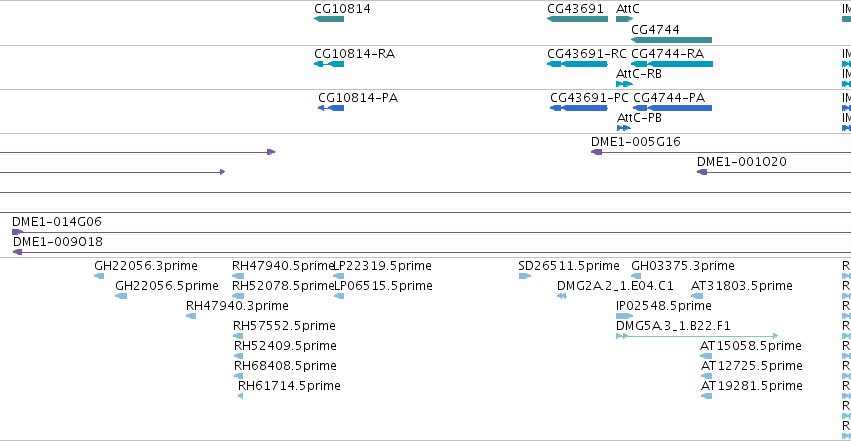Select EST GH03375.3prime
This screenshot has height=441, width=851.
[636, 276]
